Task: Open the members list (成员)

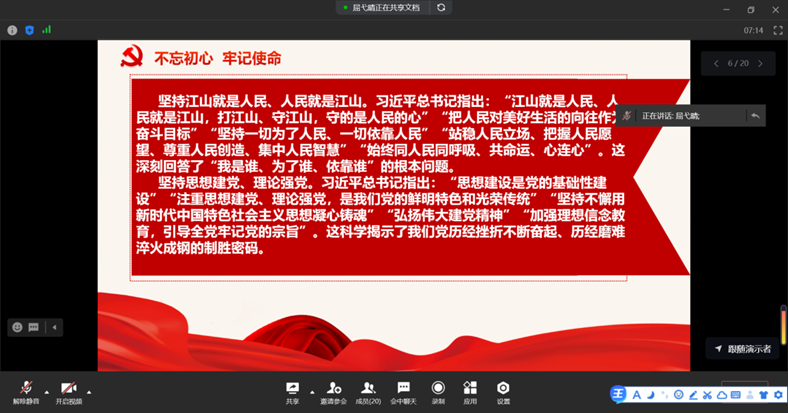Action: pos(369,388)
